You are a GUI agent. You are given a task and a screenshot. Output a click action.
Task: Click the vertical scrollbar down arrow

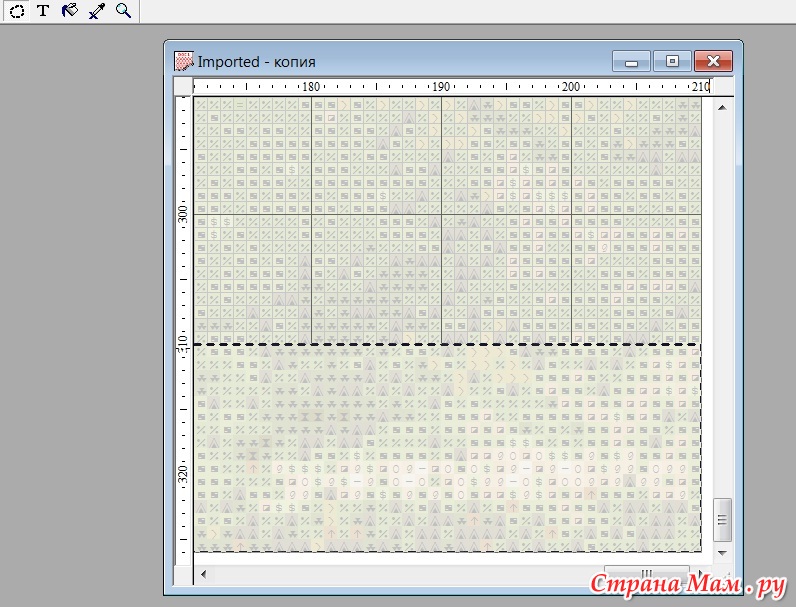pyautogui.click(x=722, y=553)
